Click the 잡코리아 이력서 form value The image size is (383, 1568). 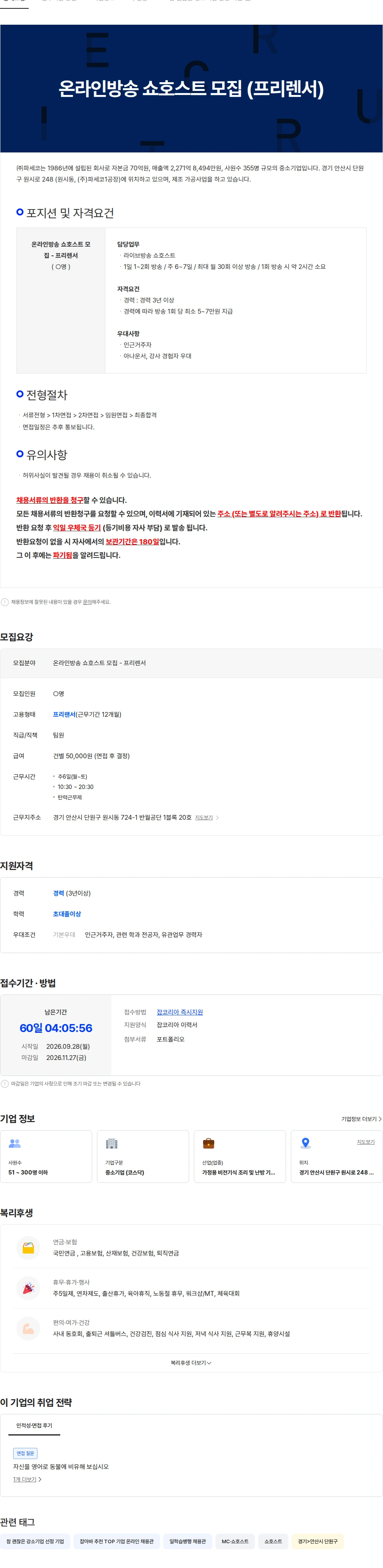177,1025
